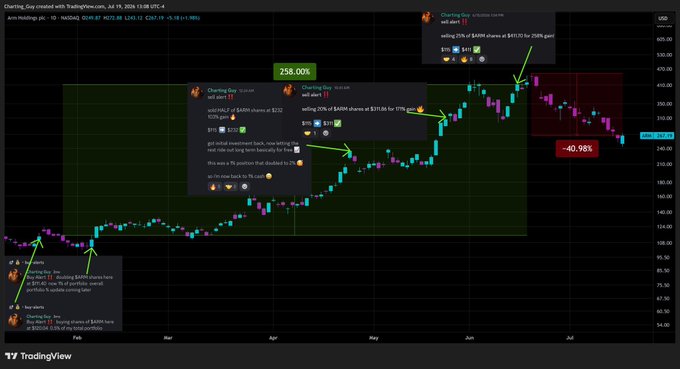Viewport: 680px width, 369px height.
Task: Click the 180.00 price axis label
Action: tap(664, 183)
